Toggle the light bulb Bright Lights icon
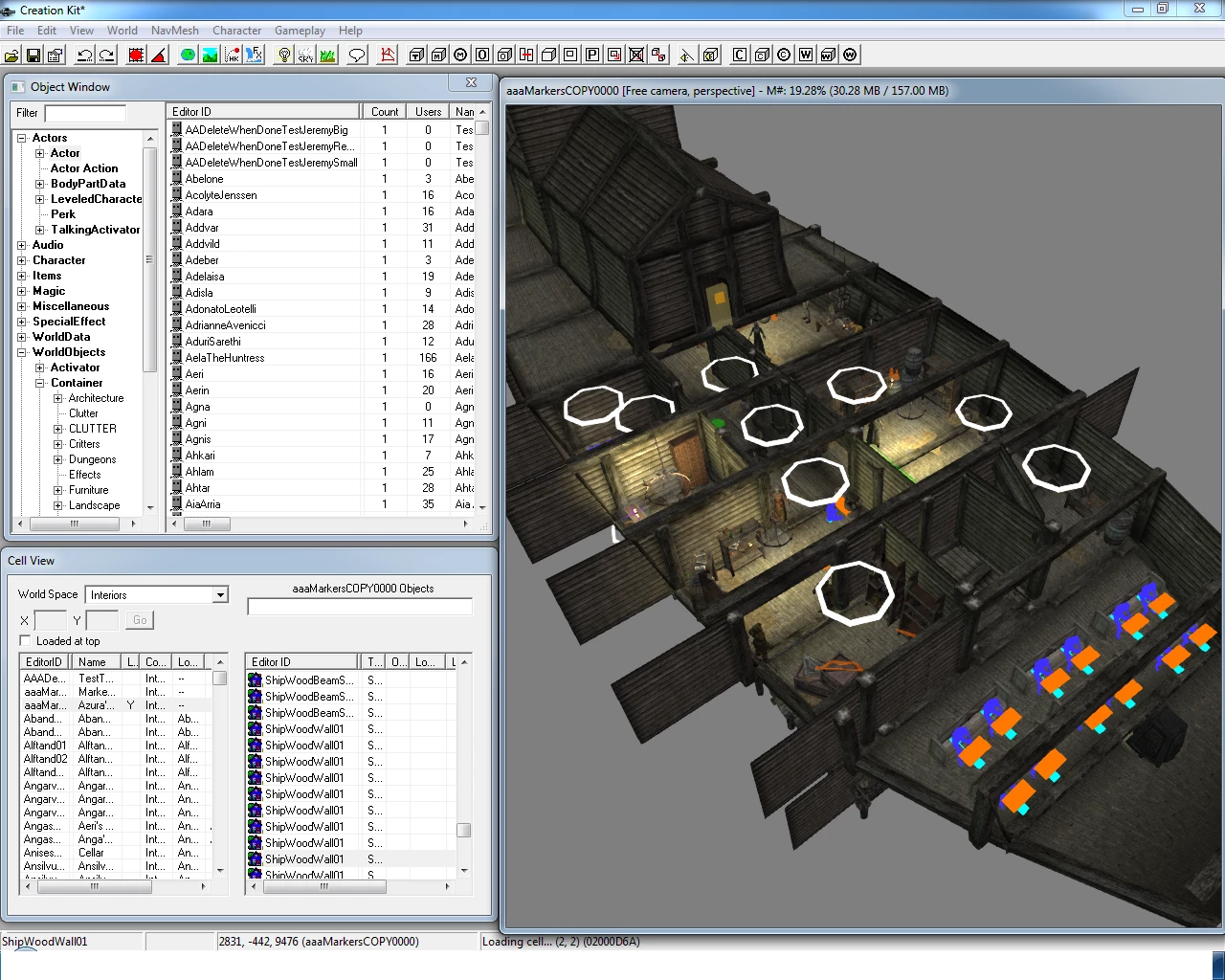This screenshot has width=1225, height=980. click(x=283, y=56)
